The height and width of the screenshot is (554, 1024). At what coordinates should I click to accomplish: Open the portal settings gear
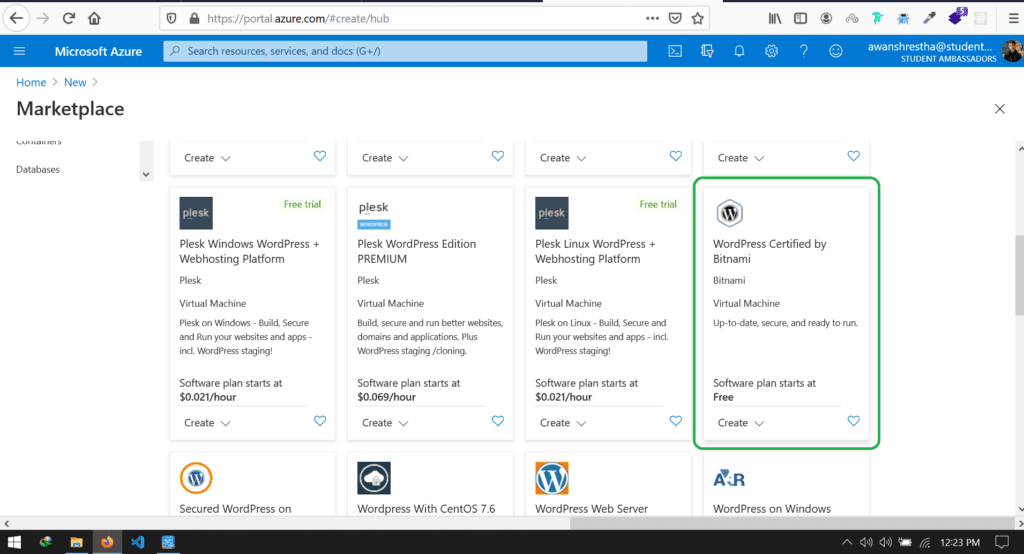coord(771,51)
